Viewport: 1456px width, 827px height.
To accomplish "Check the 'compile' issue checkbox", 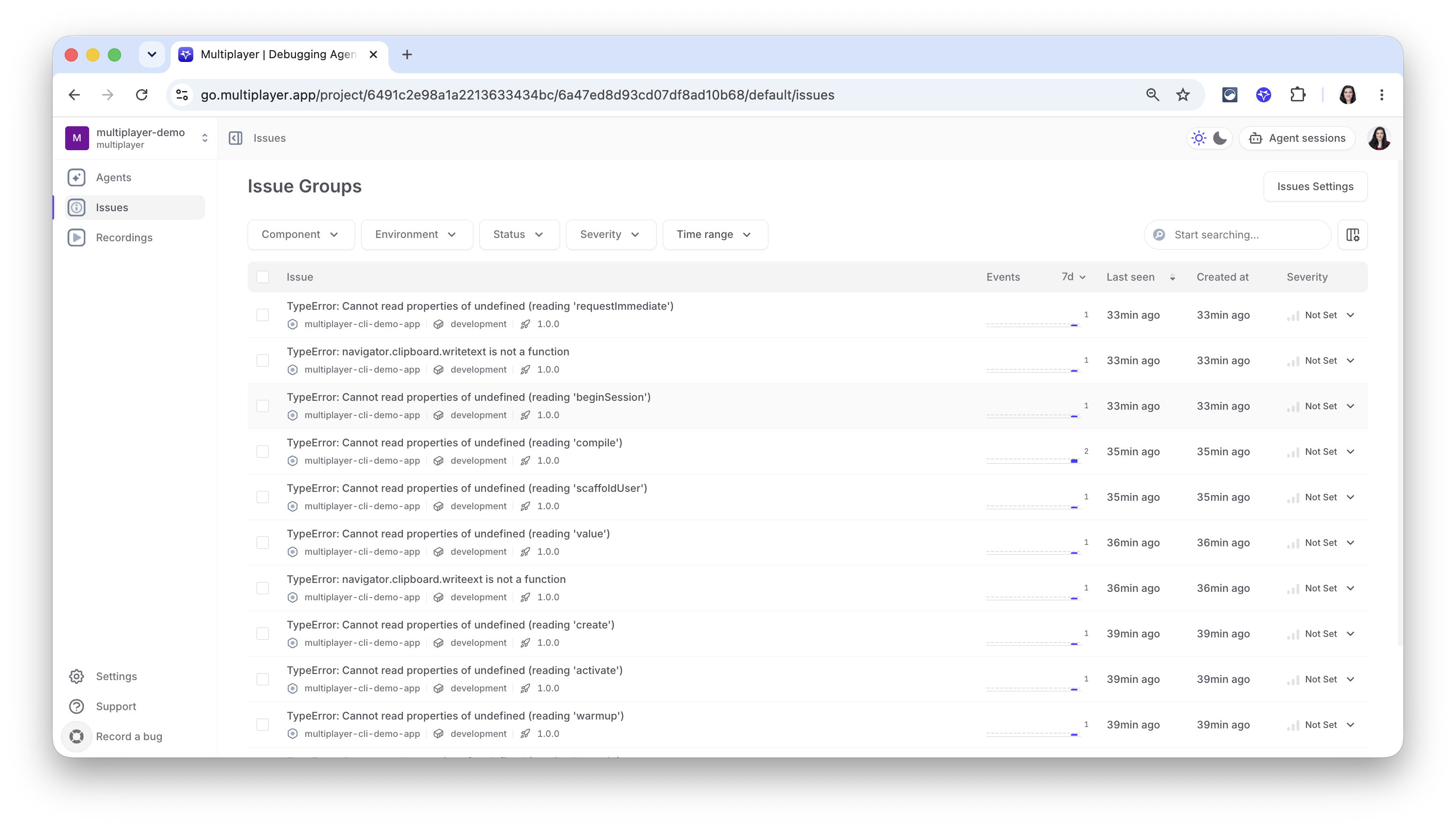I will pyautogui.click(x=262, y=452).
